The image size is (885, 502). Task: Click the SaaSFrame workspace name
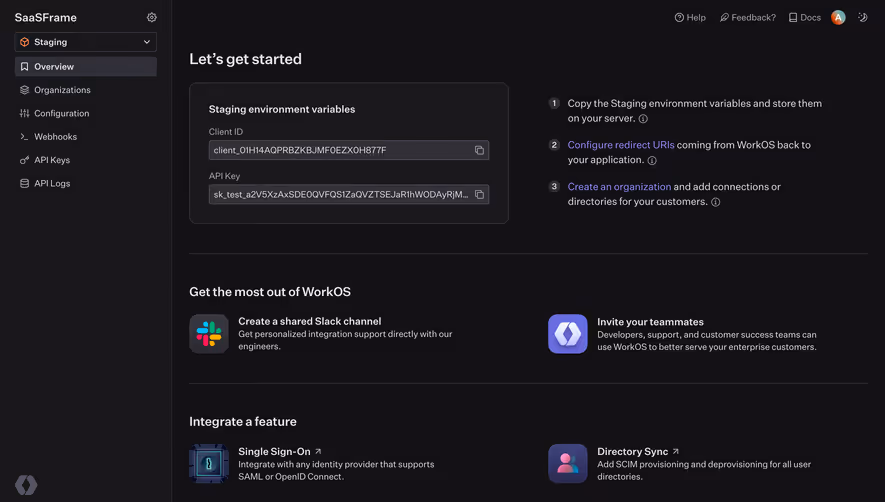pos(46,18)
